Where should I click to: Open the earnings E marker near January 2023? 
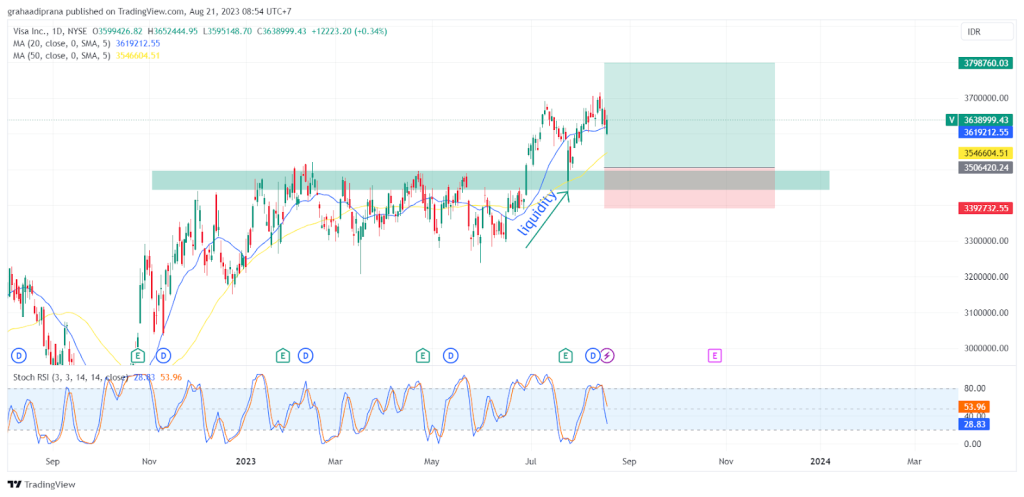(x=282, y=356)
